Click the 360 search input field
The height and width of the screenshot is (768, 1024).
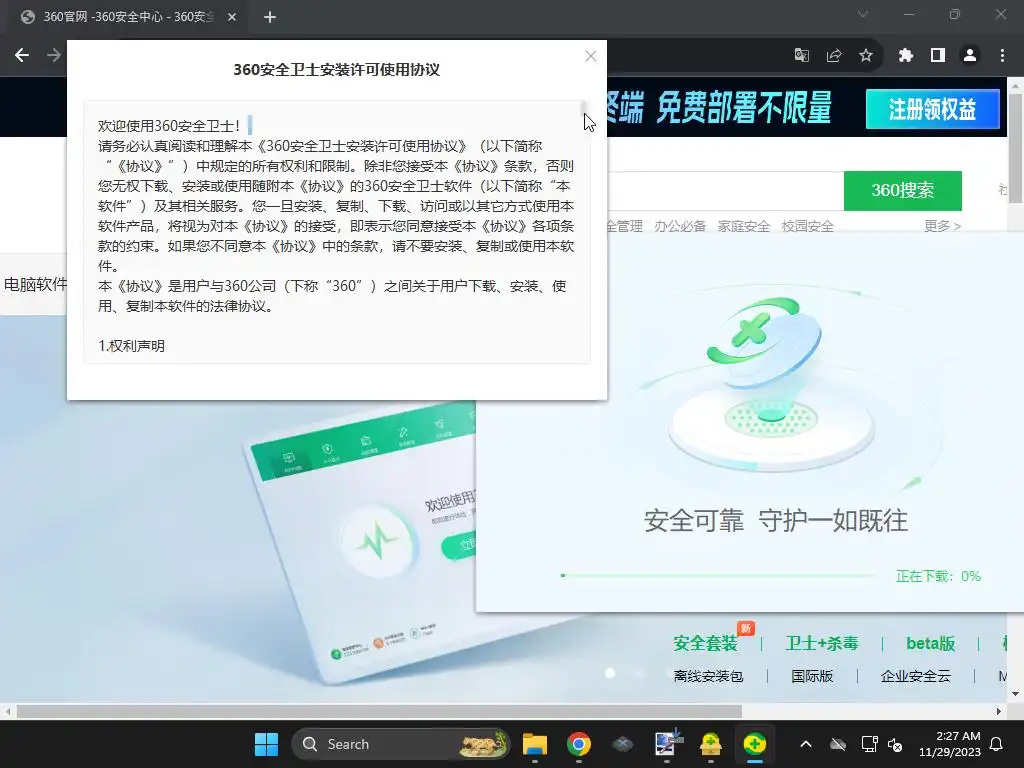click(725, 190)
